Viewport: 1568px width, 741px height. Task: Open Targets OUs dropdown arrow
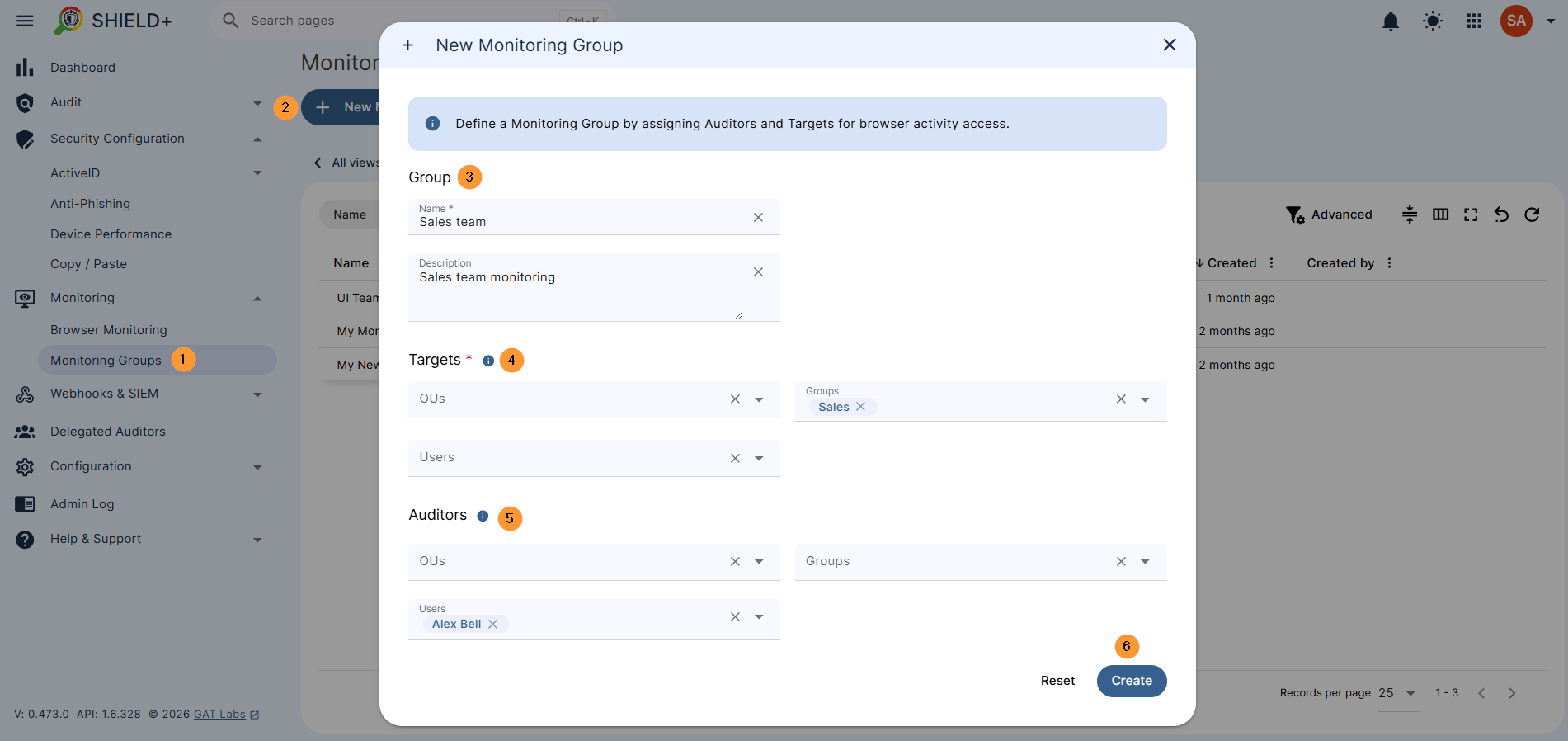tap(759, 399)
